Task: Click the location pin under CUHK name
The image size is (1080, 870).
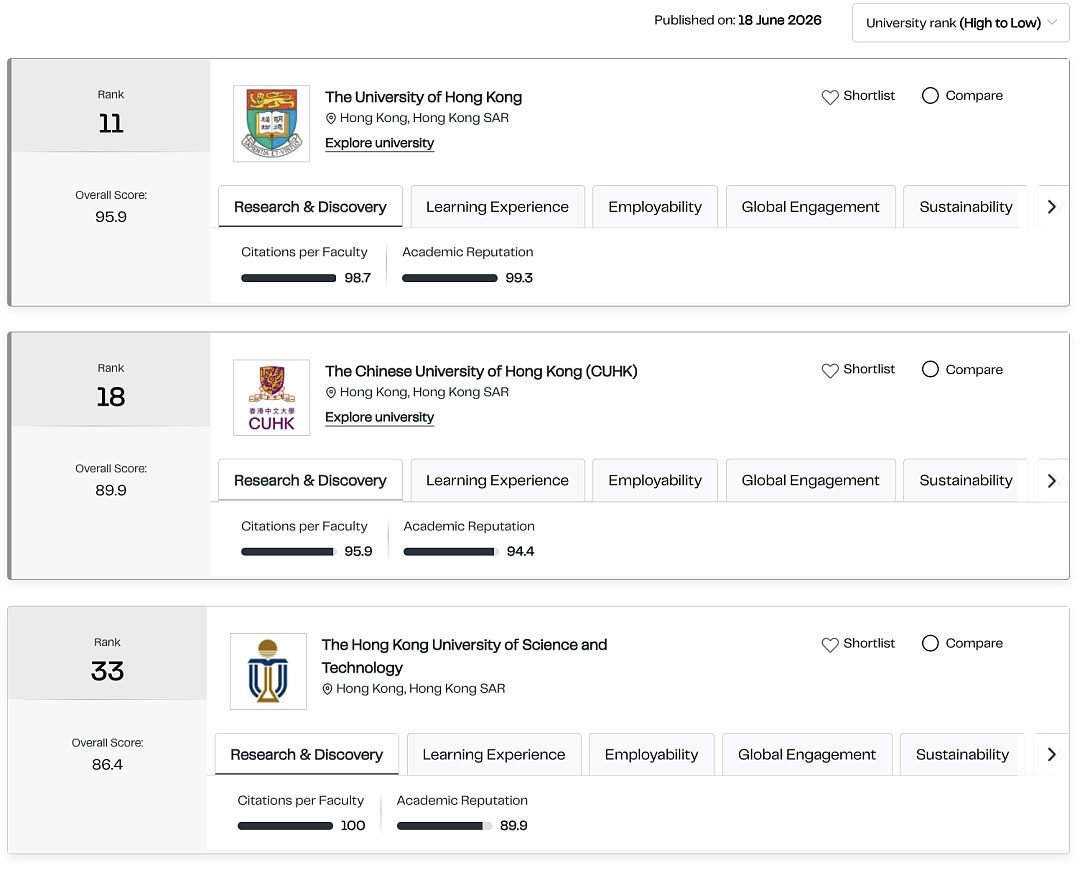Action: [331, 393]
